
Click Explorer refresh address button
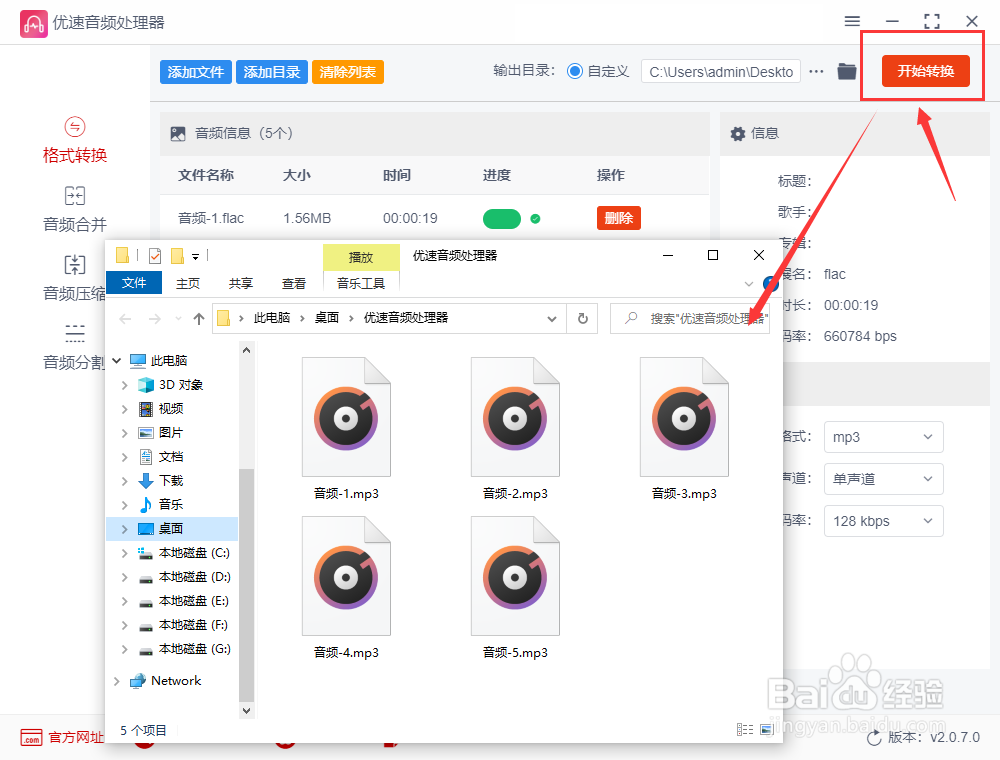[582, 318]
